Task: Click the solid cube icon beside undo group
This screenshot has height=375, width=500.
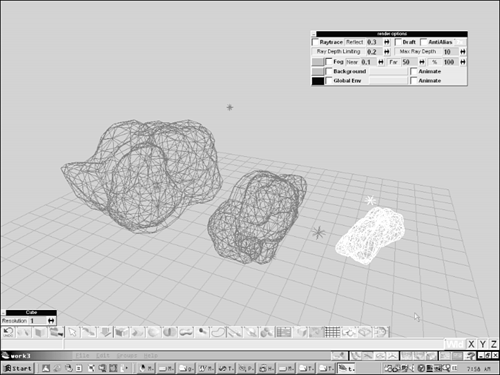Action: pos(40,332)
